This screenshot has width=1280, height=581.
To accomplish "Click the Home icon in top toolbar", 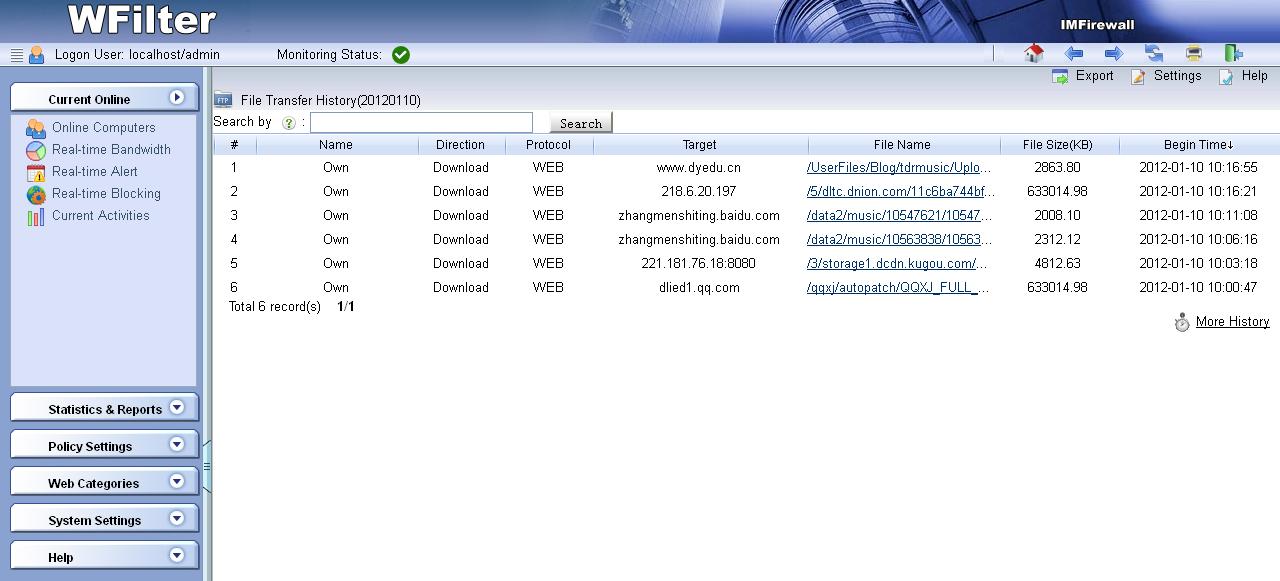I will 1034,54.
